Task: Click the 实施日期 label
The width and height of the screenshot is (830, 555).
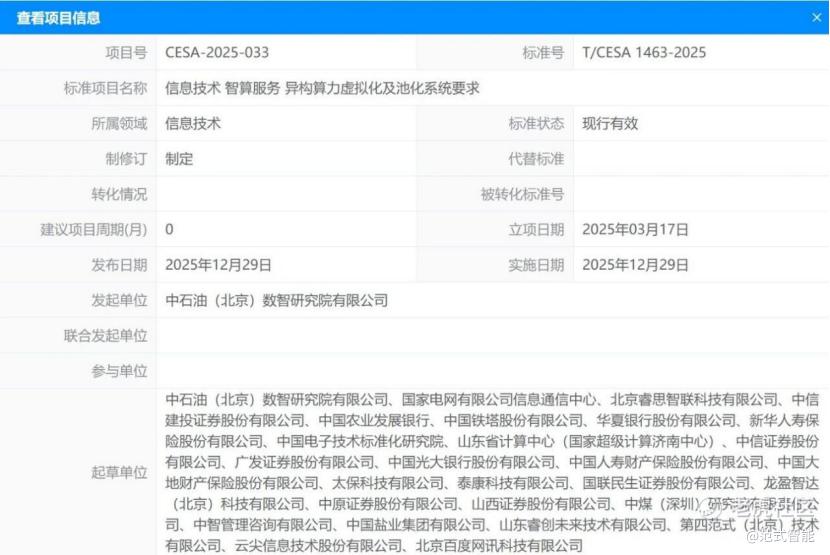Action: point(536,265)
